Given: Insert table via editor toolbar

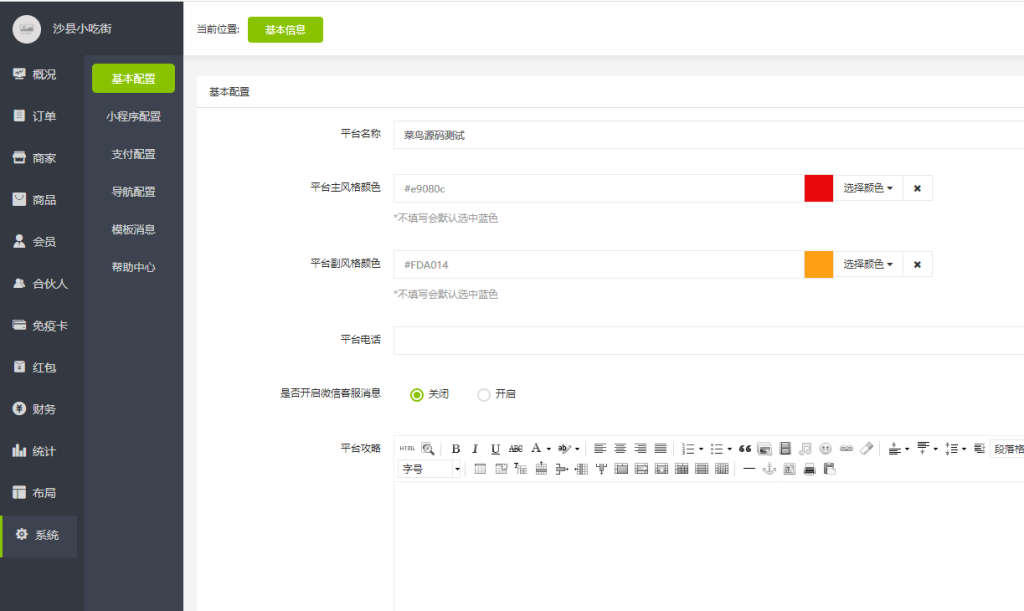Looking at the screenshot, I should (480, 469).
